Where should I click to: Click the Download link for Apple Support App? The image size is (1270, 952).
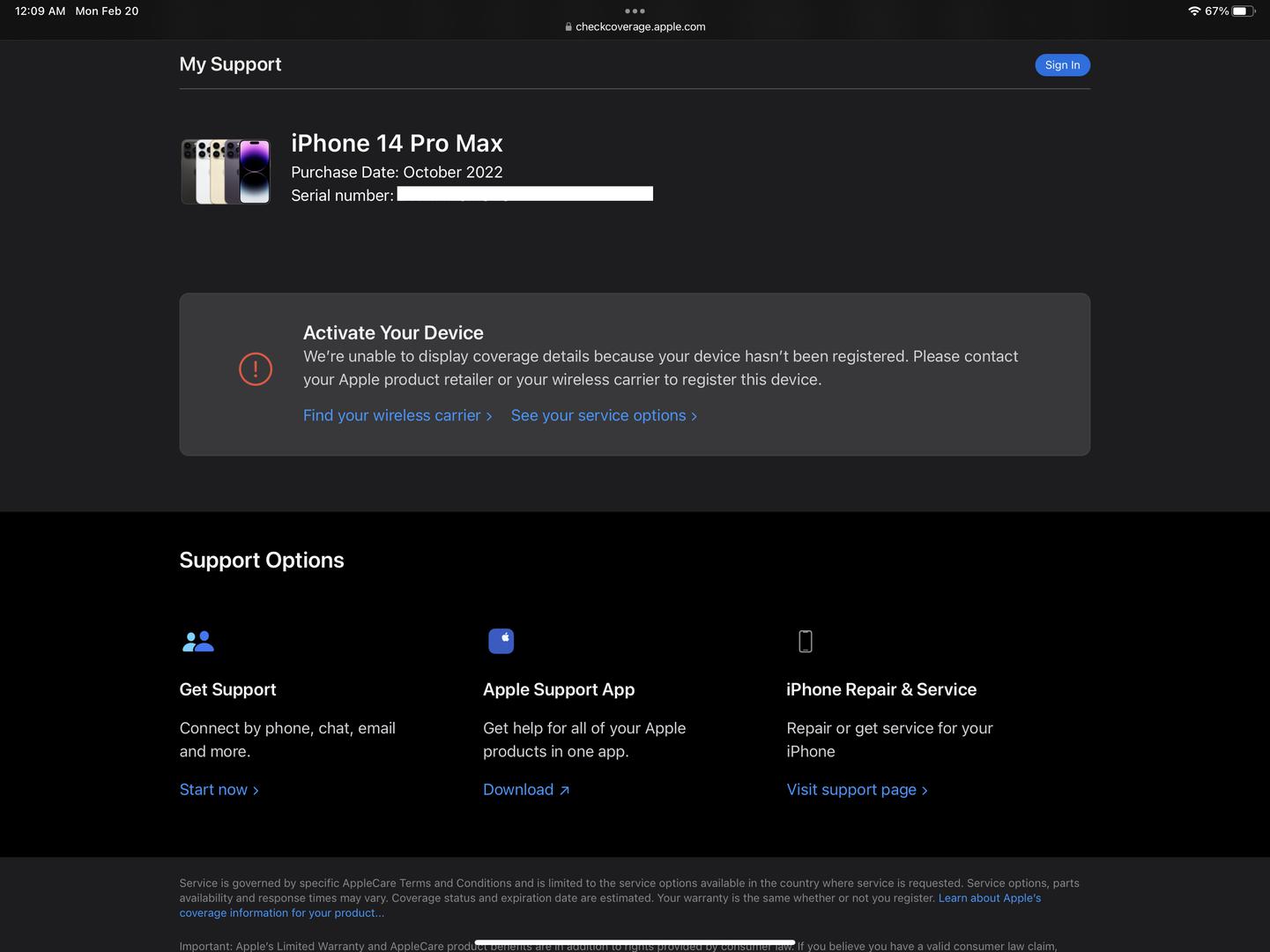(x=526, y=790)
